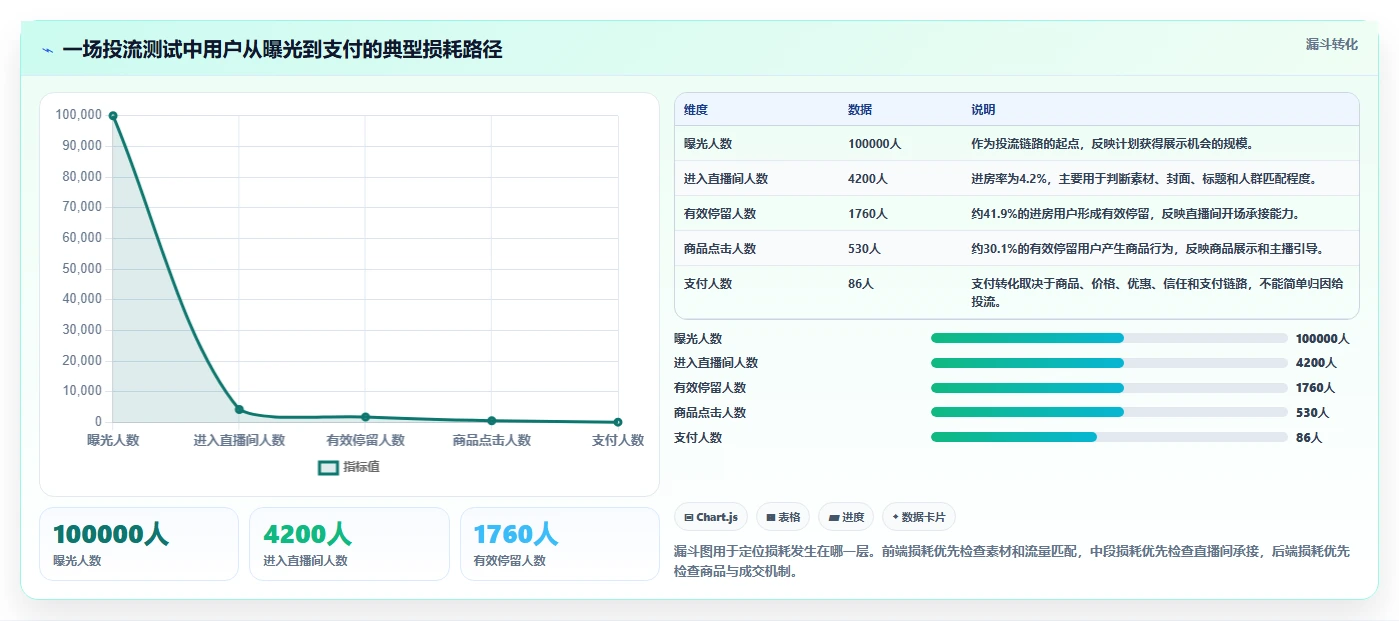
Task: Click the footer note starting 漏斗图用于定位损耗
Action: (1012, 562)
